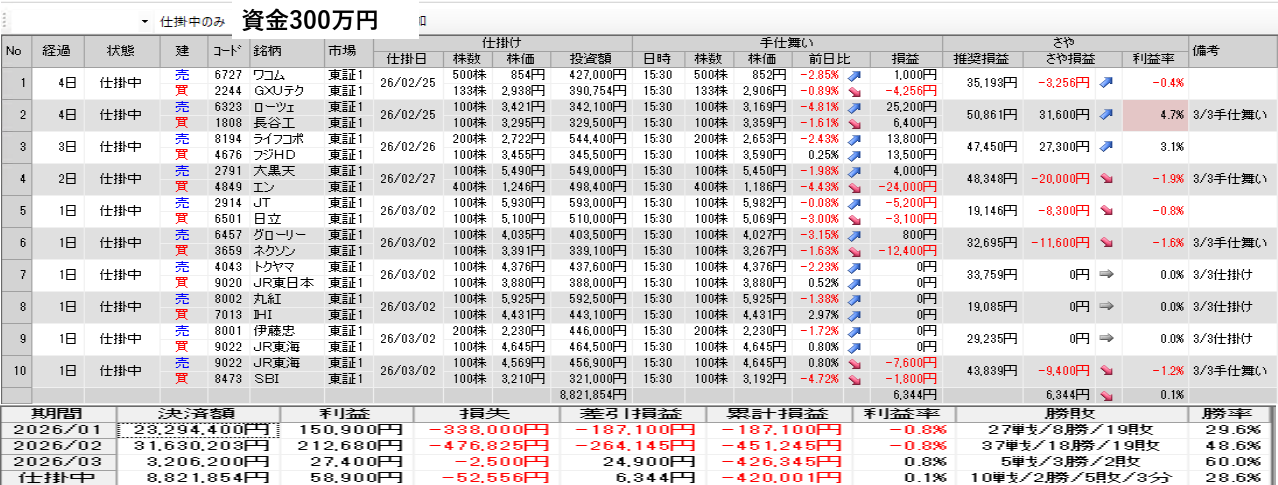Select the 2026/01 period row
The image size is (1278, 485).
click(58, 430)
